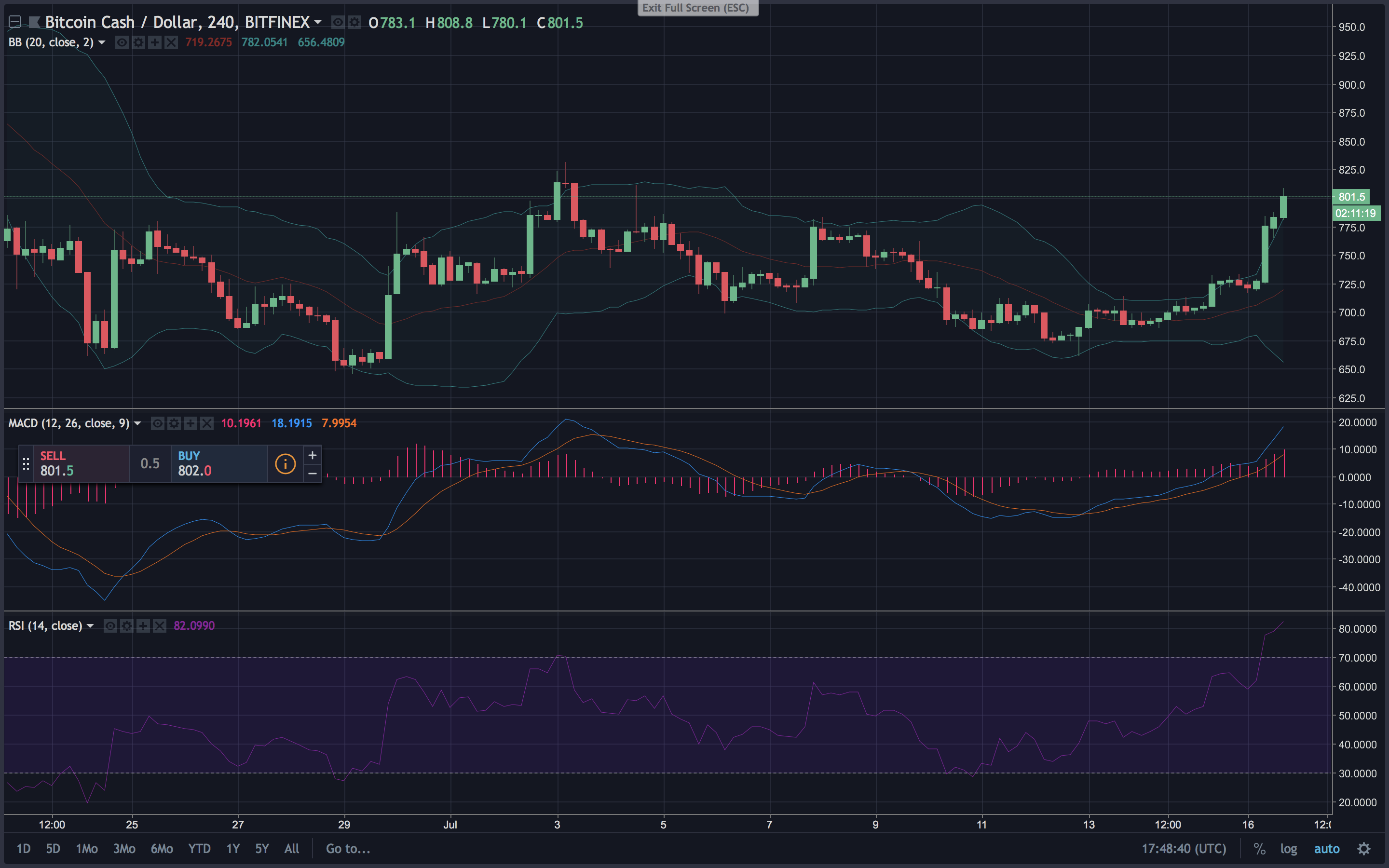Toggle the log scale mode
Image resolution: width=1389 pixels, height=868 pixels.
[x=1289, y=849]
